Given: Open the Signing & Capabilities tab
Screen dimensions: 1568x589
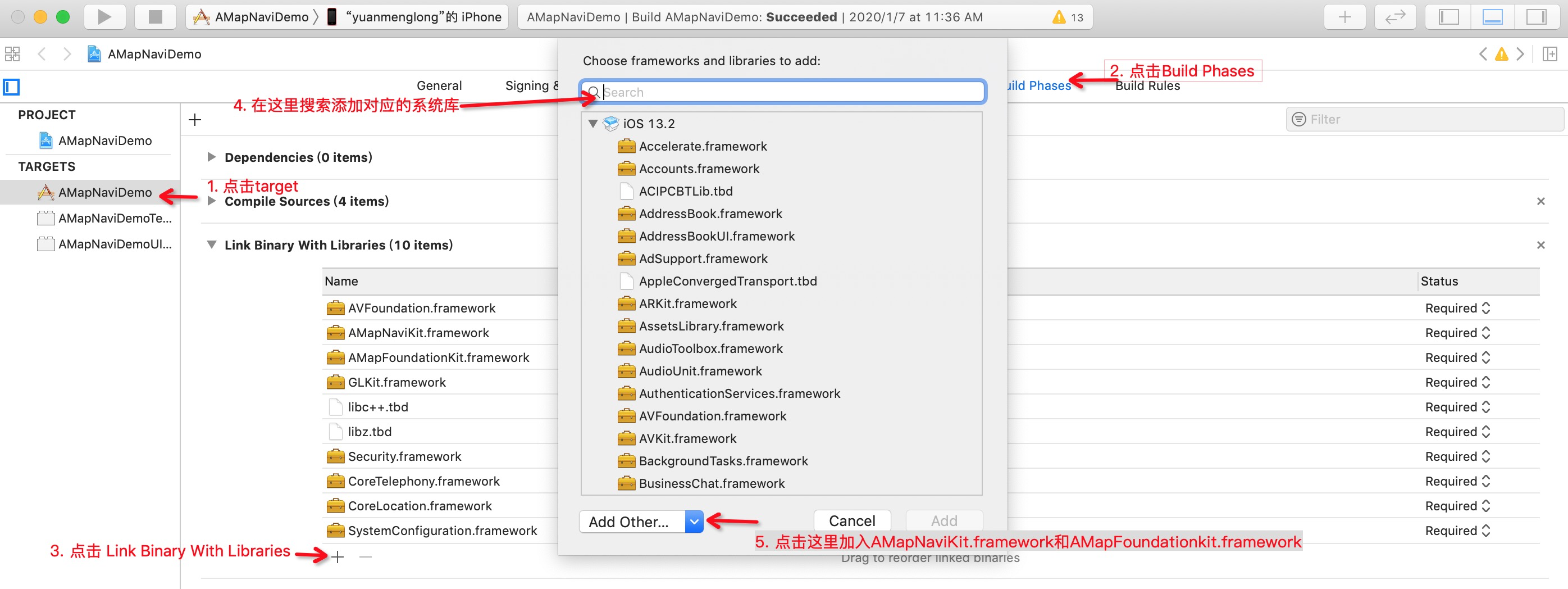Looking at the screenshot, I should (531, 86).
